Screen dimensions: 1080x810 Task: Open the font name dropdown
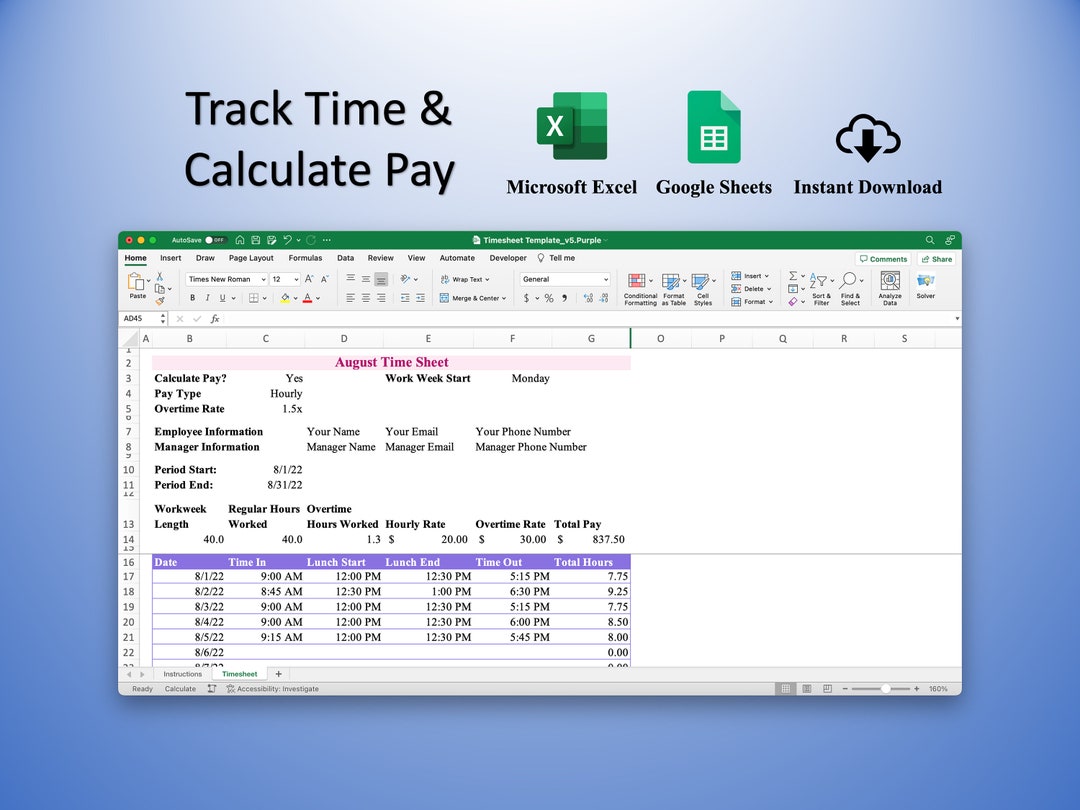(x=263, y=279)
